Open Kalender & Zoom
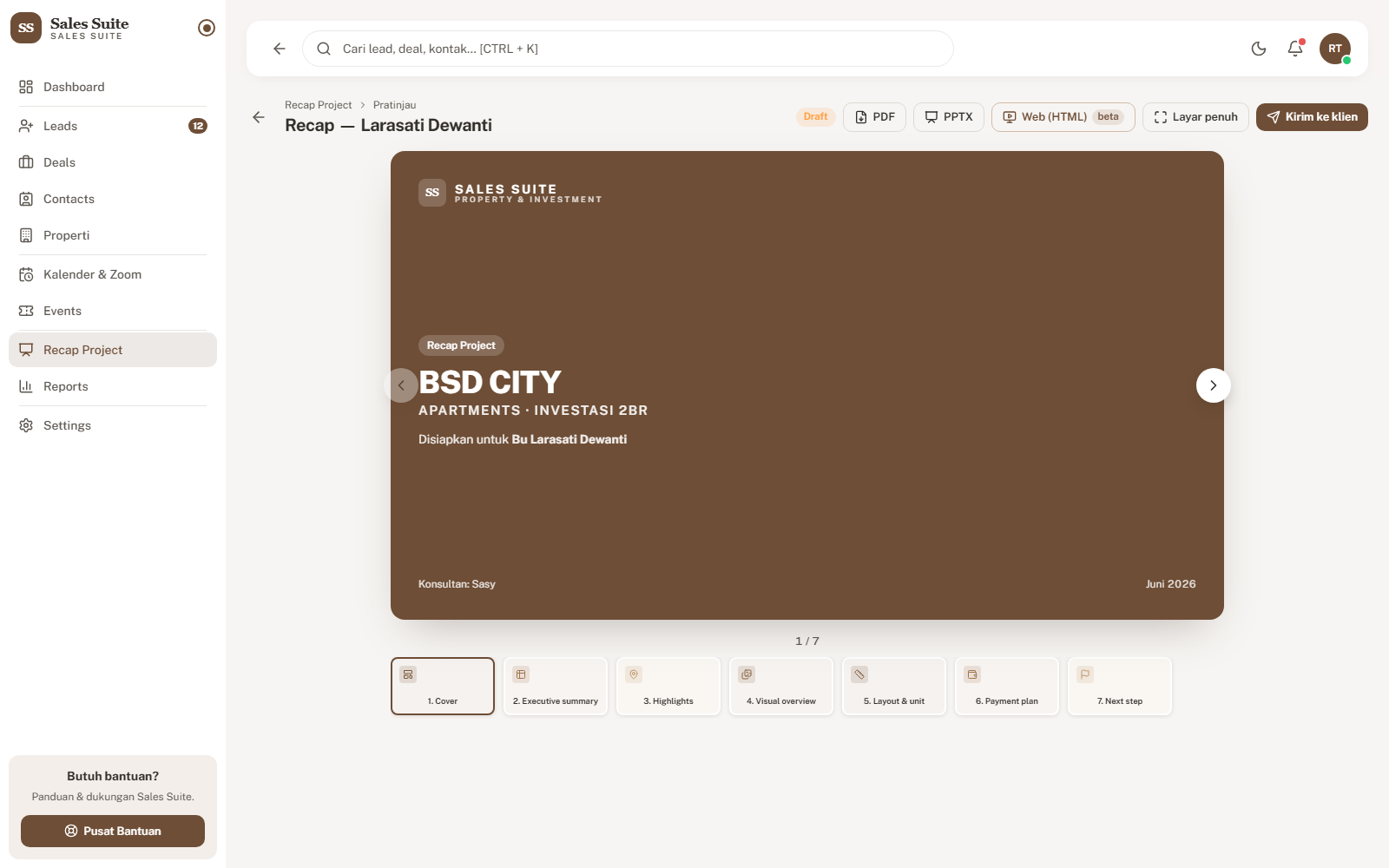The image size is (1389, 868). coord(113,274)
